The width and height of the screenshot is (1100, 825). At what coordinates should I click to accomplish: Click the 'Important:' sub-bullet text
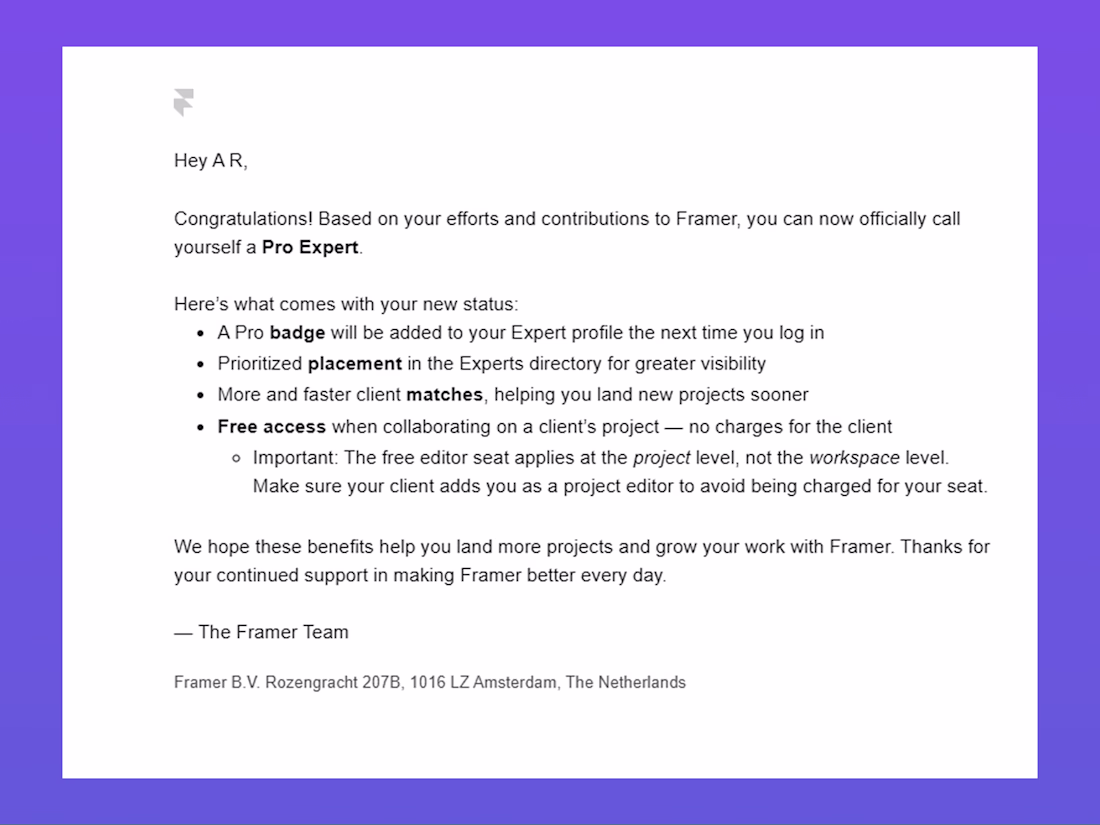point(295,458)
